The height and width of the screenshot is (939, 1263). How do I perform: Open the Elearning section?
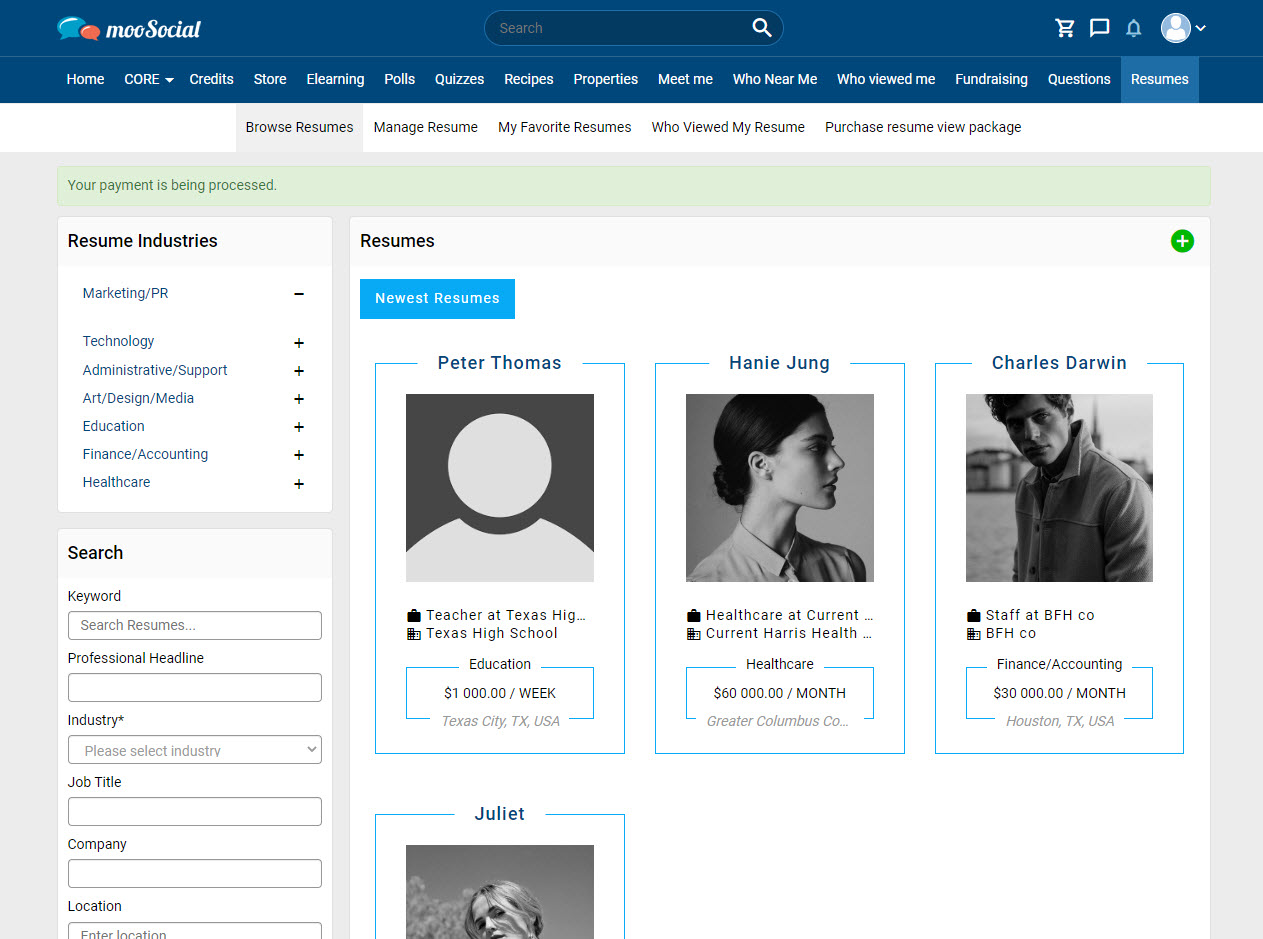pos(335,79)
